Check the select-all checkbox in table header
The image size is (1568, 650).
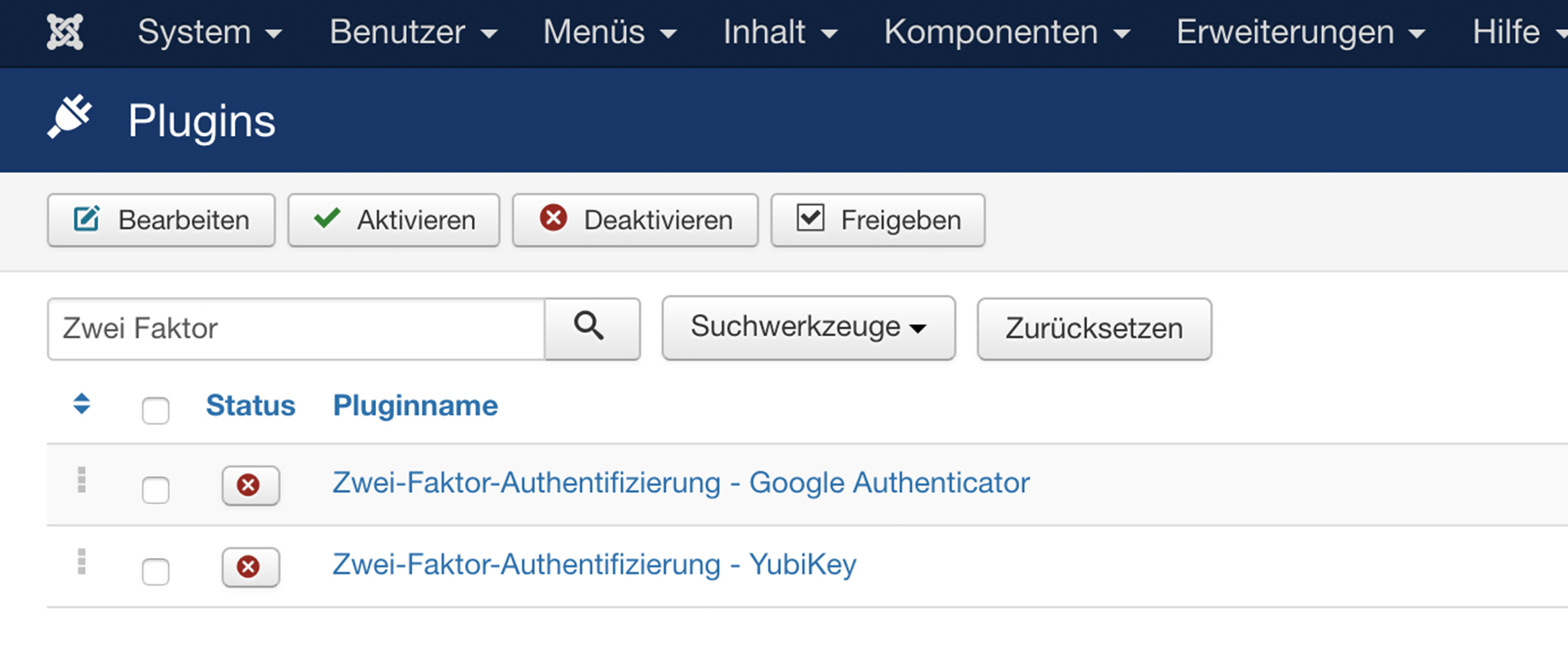[x=156, y=410]
